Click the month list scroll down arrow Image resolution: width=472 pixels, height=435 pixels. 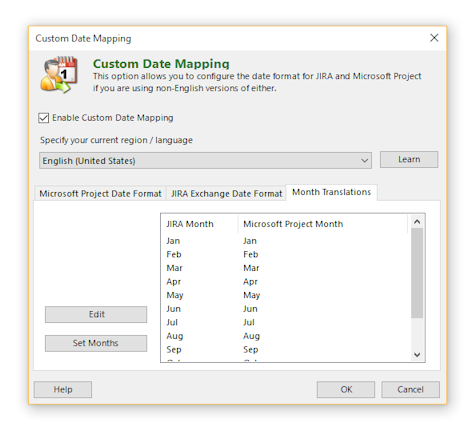[x=417, y=355]
